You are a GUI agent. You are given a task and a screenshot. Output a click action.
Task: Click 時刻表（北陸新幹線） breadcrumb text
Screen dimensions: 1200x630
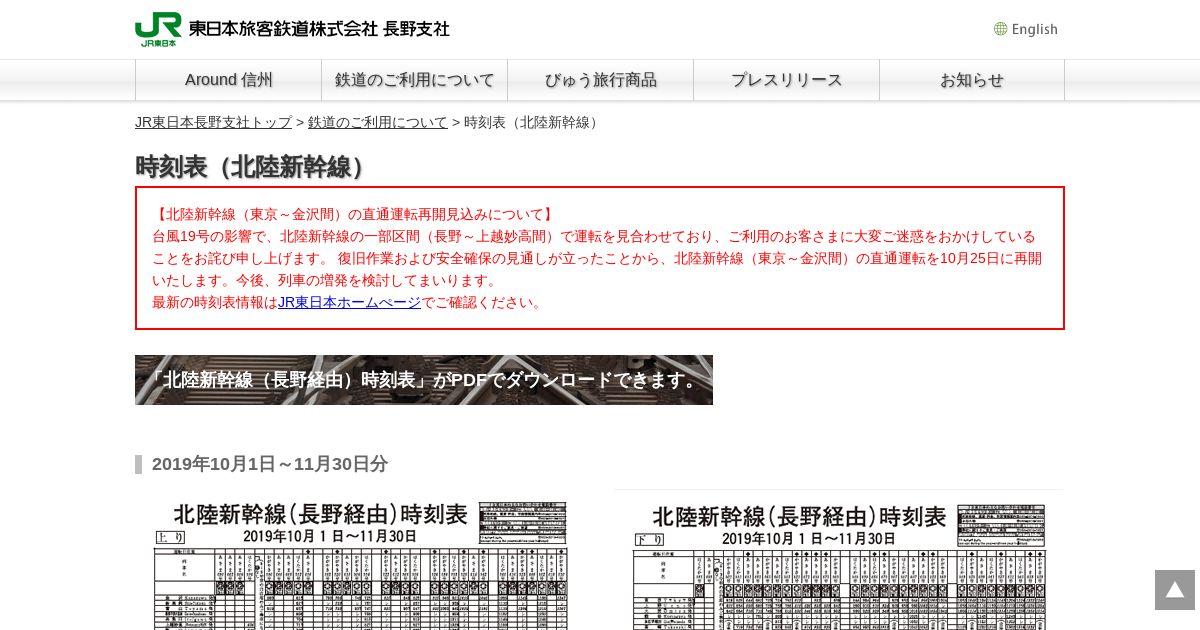pyautogui.click(x=533, y=122)
